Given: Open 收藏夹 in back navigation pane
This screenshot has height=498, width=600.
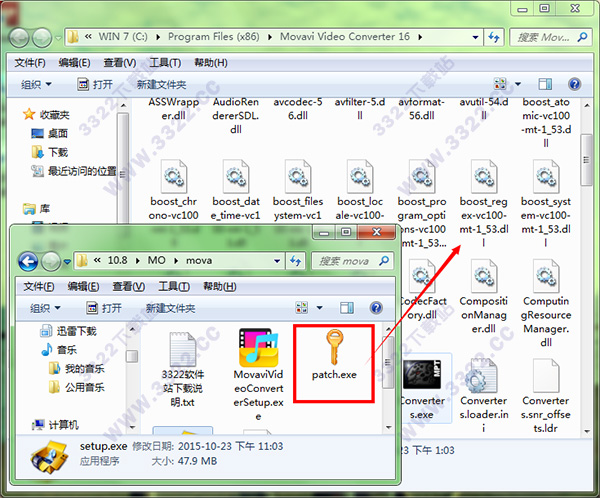Looking at the screenshot, I should 46,114.
